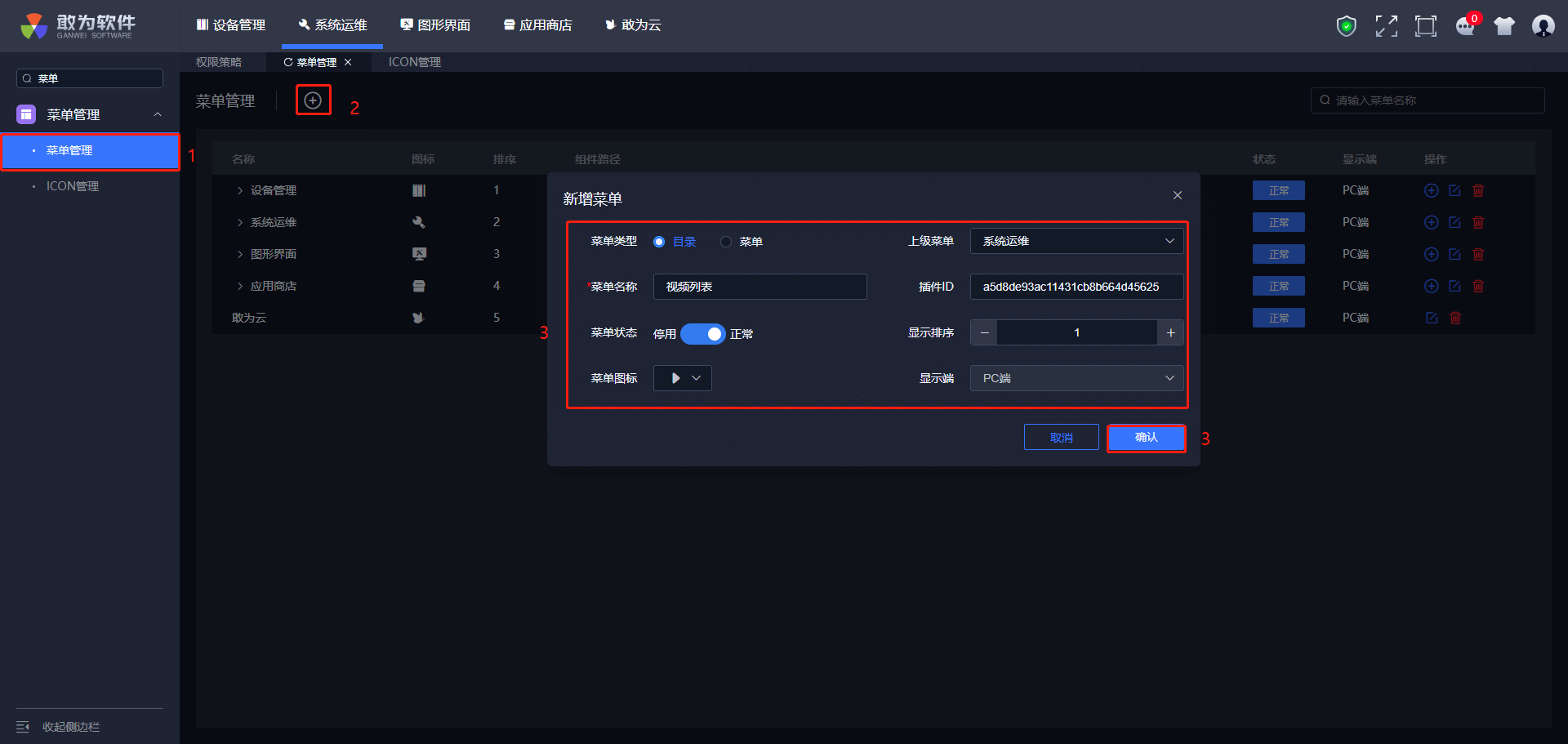Click the 取消 button

(x=1061, y=438)
